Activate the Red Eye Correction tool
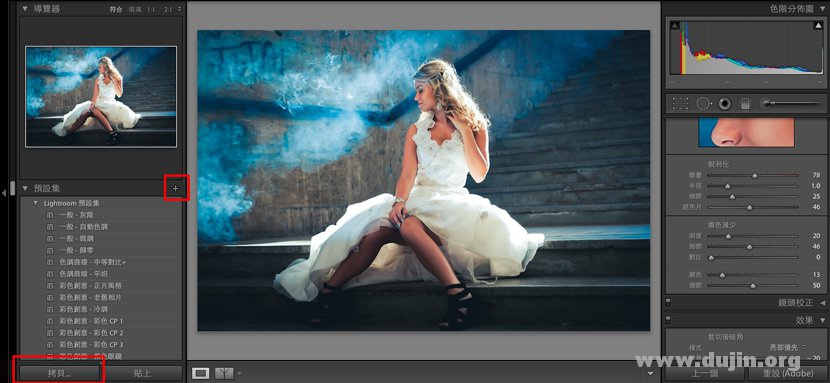This screenshot has height=383, width=830. tap(725, 104)
